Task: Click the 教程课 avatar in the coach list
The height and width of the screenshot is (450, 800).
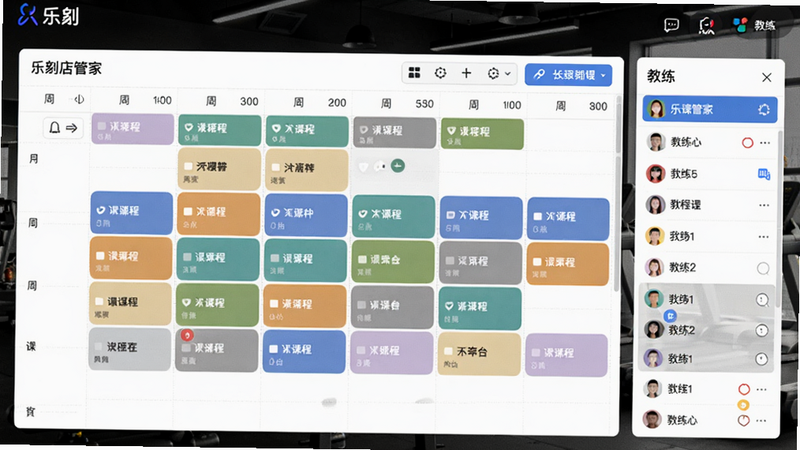Action: tap(656, 205)
